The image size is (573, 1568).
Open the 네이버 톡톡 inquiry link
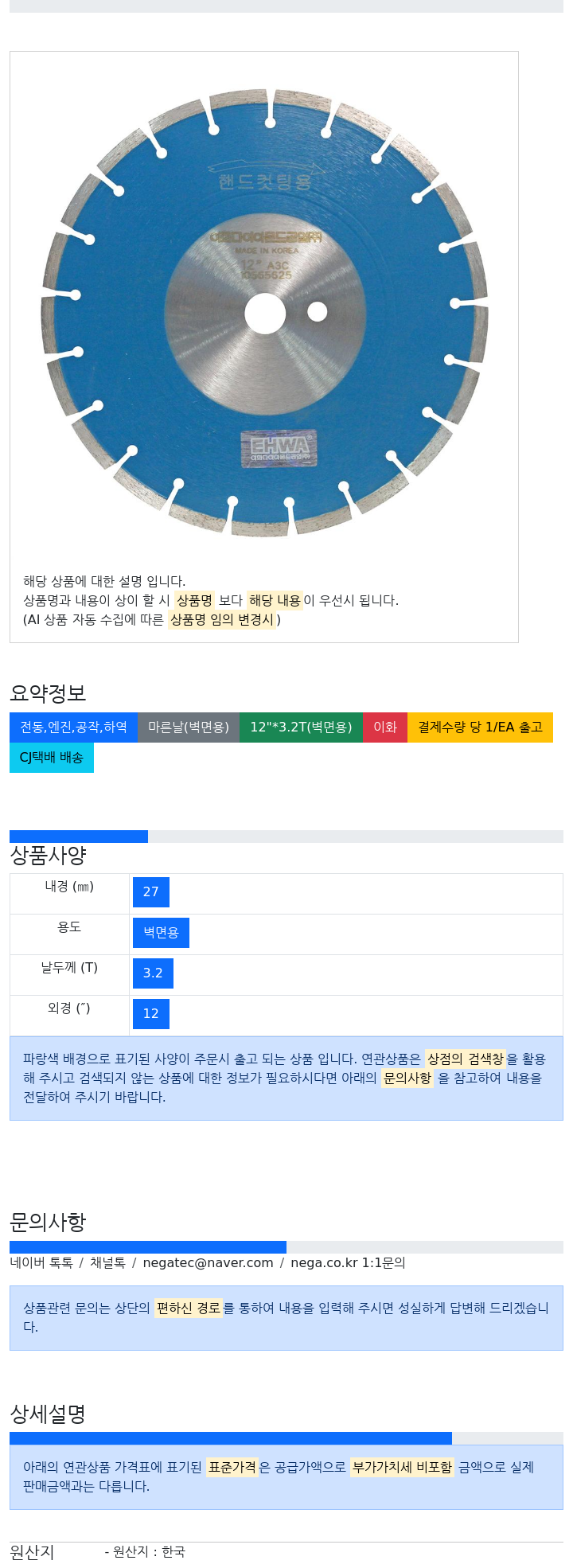point(41,1262)
